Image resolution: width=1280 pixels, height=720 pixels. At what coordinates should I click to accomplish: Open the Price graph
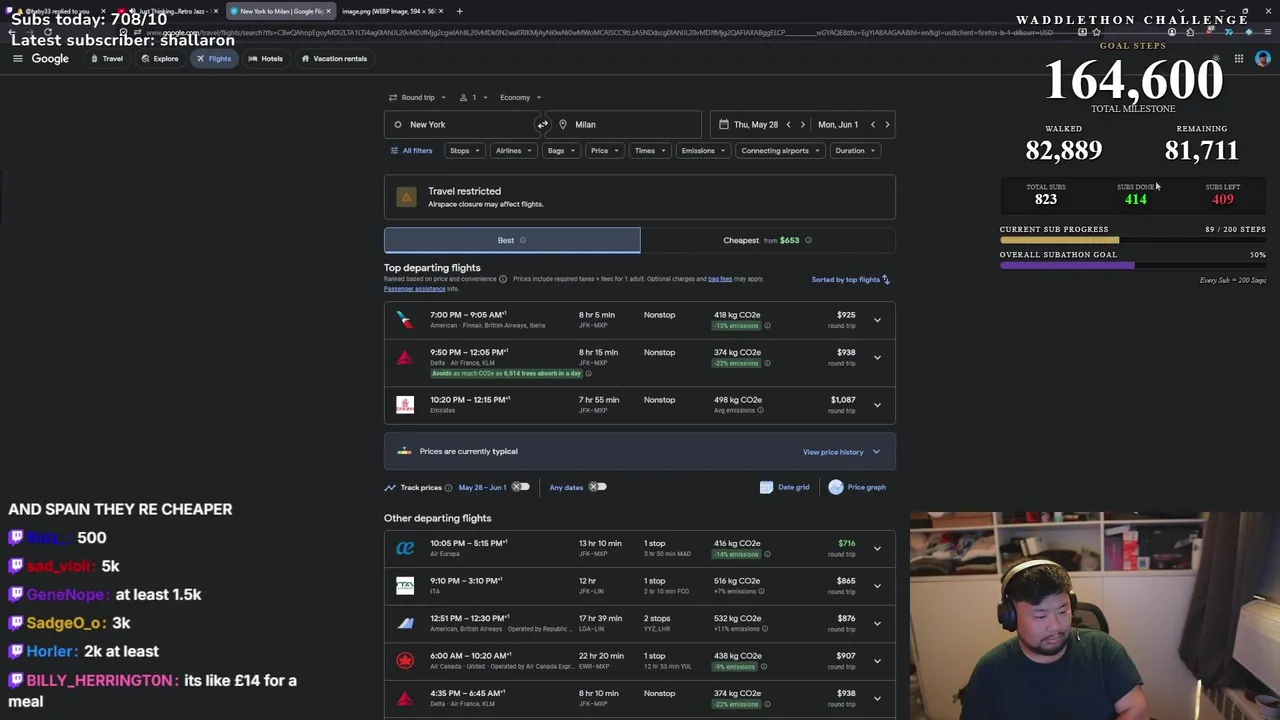[857, 487]
